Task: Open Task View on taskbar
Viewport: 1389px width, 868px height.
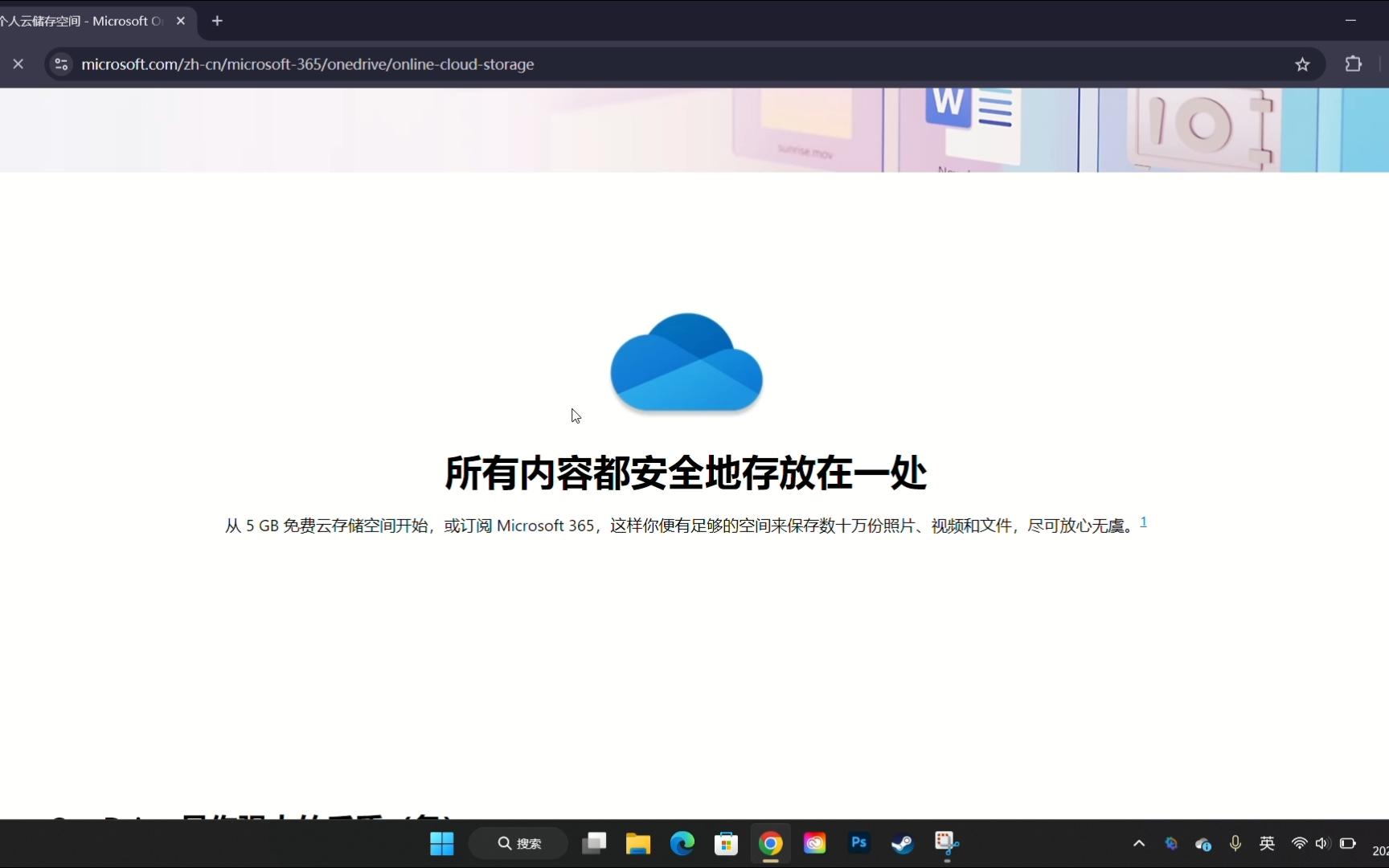Action: pyautogui.click(x=594, y=843)
